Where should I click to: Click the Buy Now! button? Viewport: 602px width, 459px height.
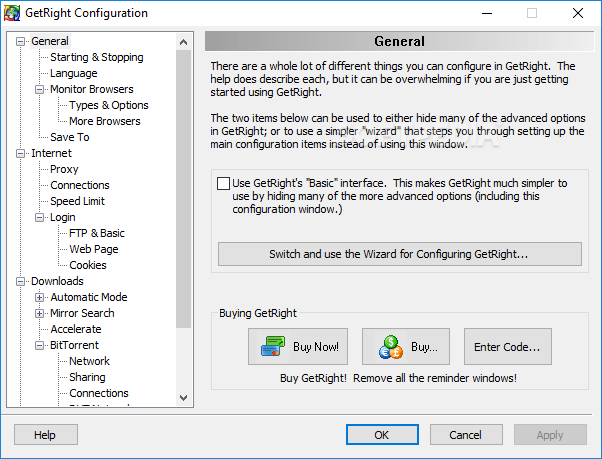298,347
